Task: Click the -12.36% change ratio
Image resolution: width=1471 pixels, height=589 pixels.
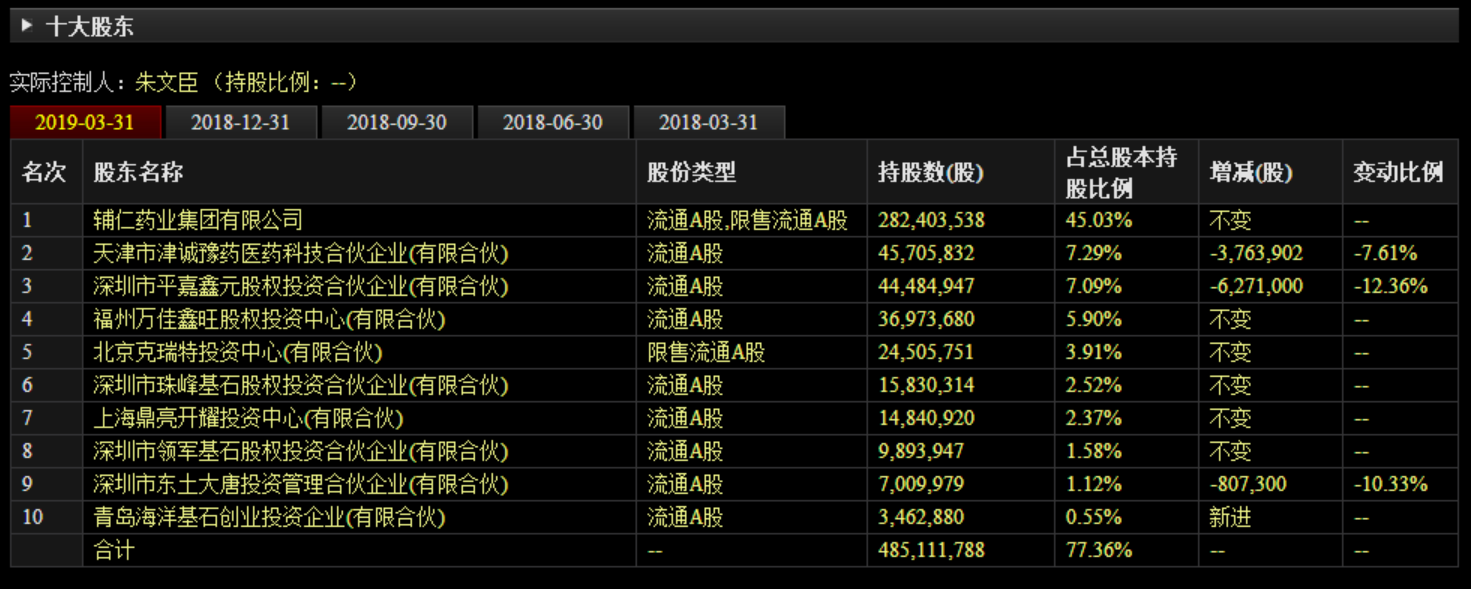Action: point(1391,286)
